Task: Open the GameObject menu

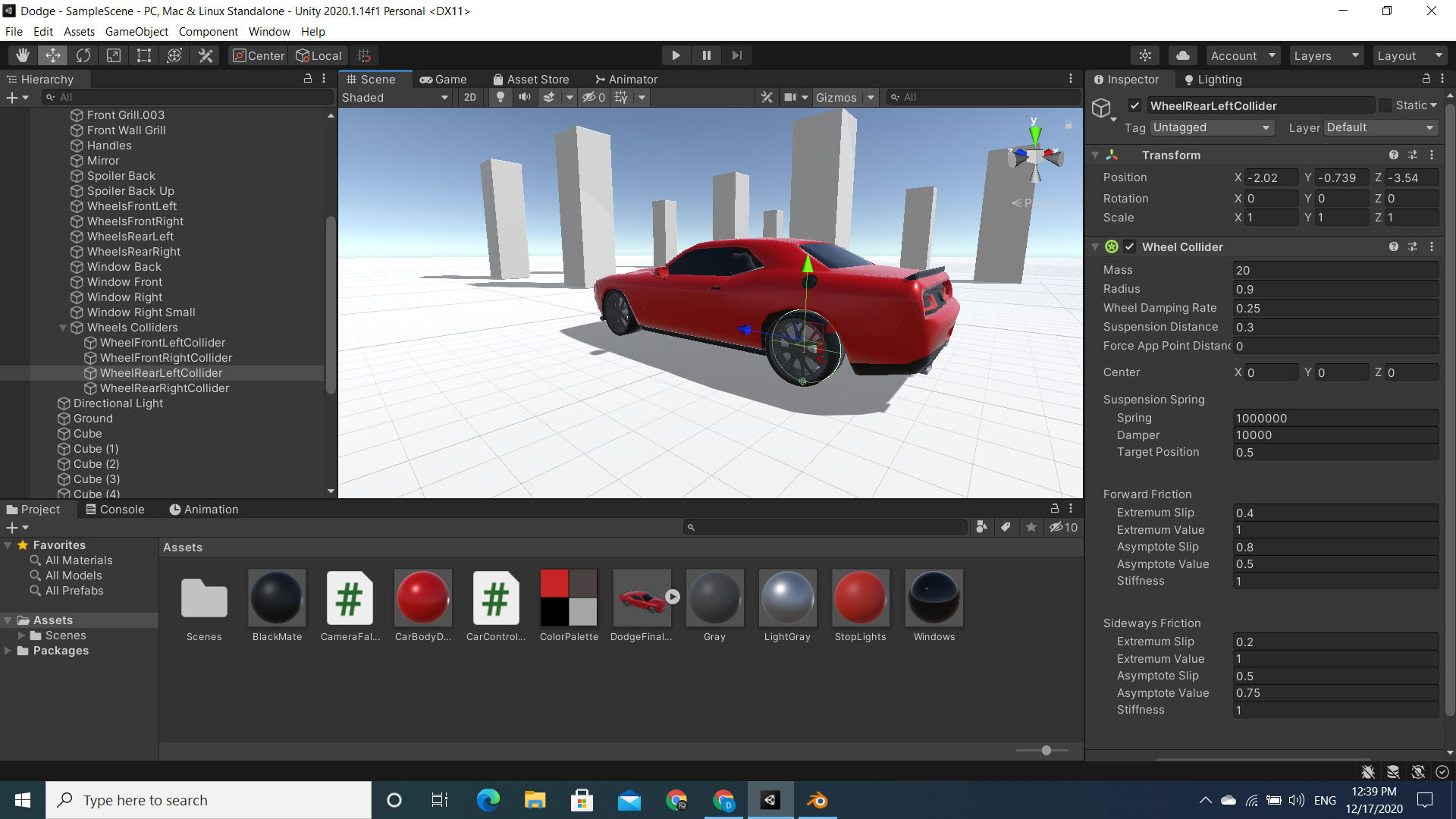Action: pos(136,31)
